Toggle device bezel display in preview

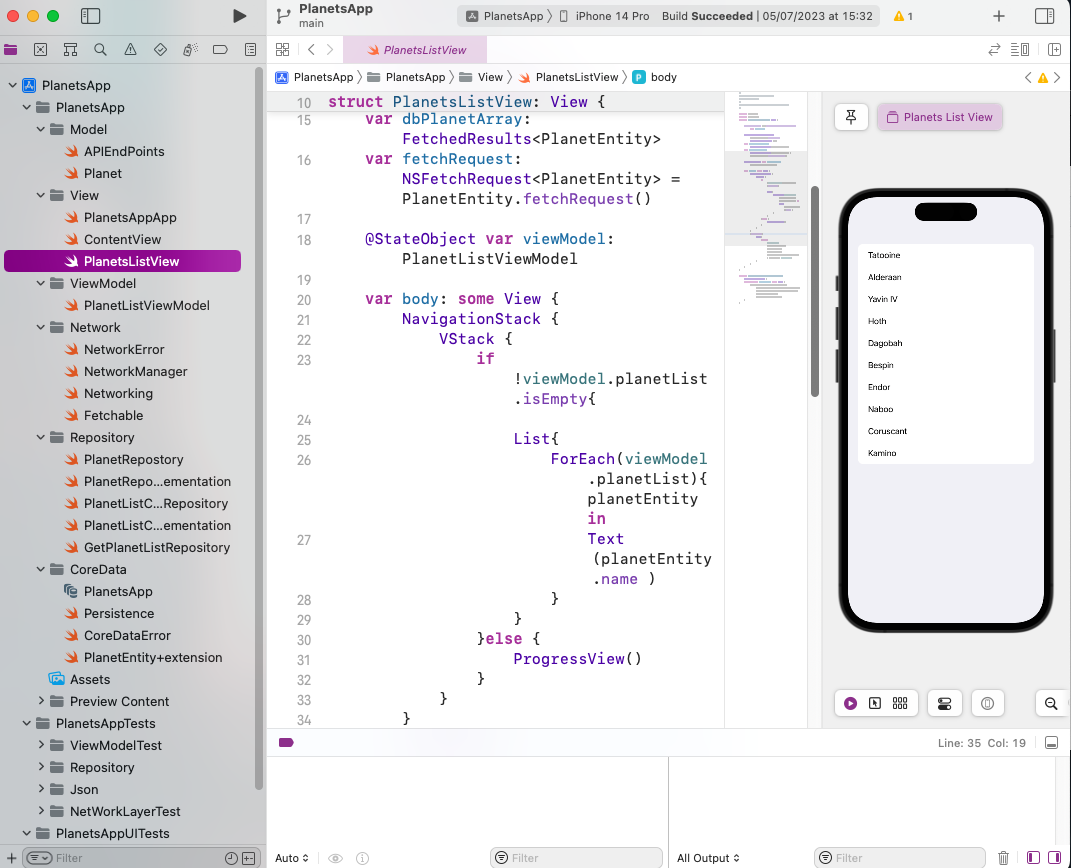pos(988,703)
